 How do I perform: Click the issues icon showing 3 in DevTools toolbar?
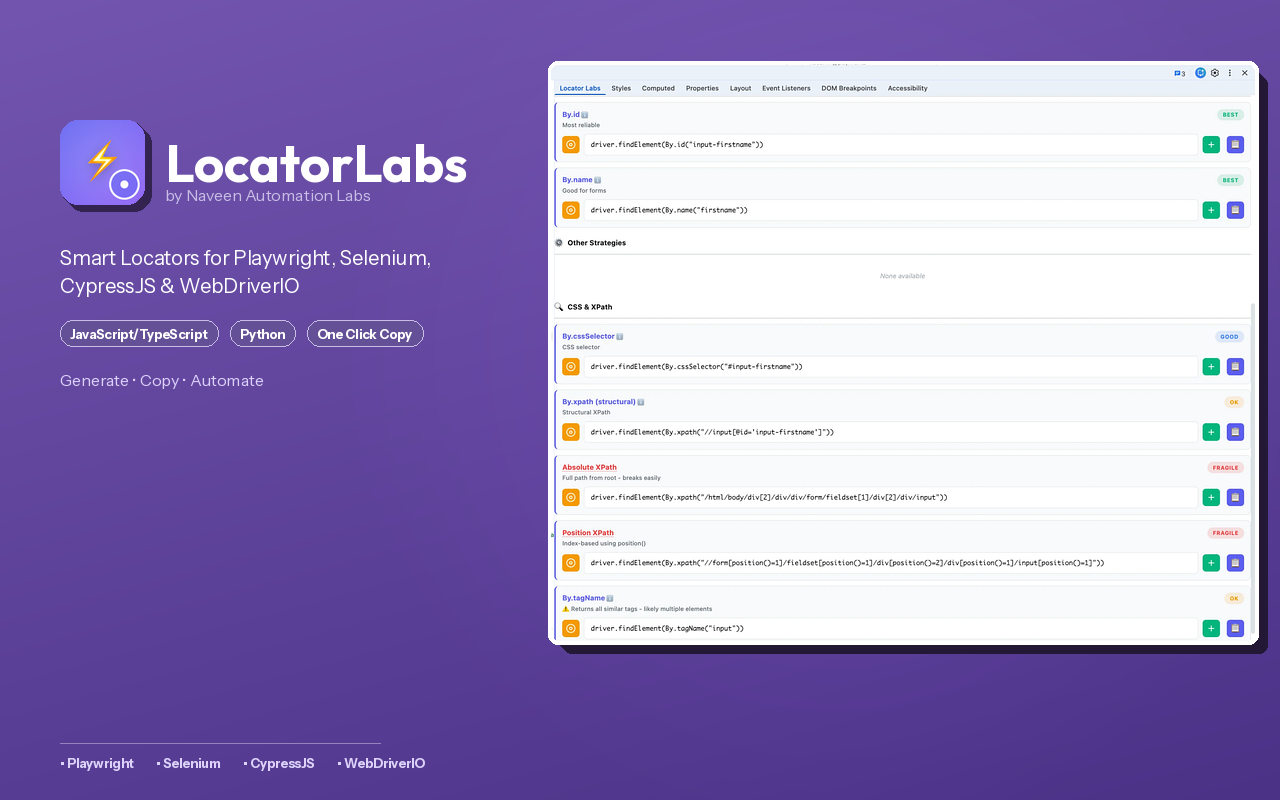[x=1179, y=73]
